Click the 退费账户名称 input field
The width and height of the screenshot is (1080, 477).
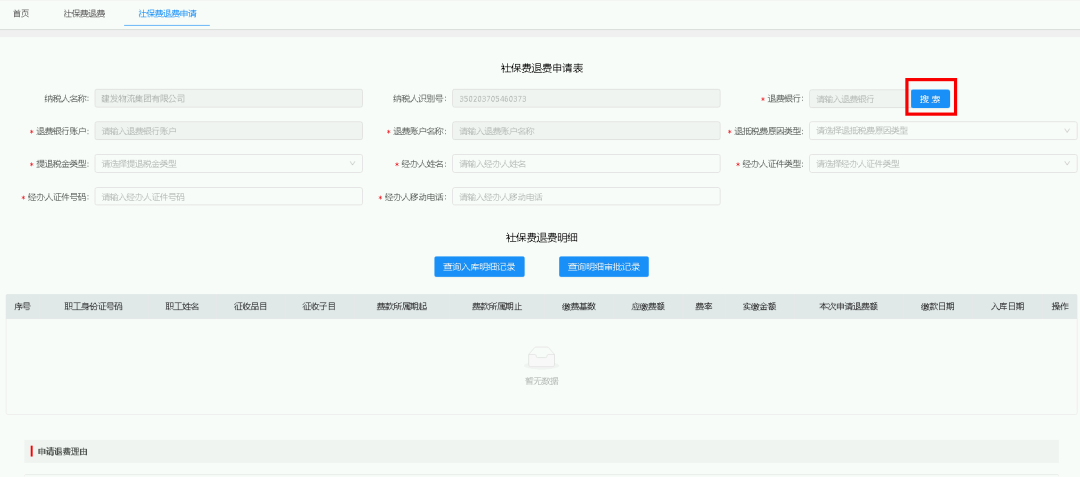pyautogui.click(x=586, y=131)
